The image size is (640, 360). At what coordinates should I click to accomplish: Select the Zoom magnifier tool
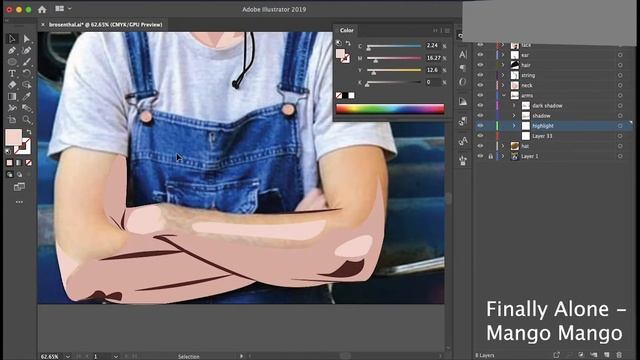pyautogui.click(x=27, y=120)
